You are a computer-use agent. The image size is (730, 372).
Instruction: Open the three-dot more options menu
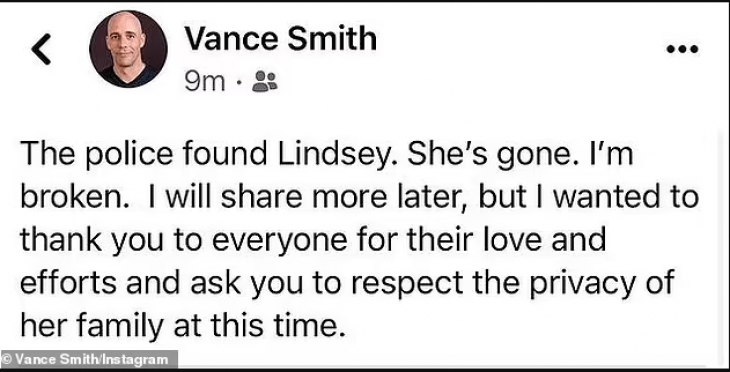click(682, 49)
